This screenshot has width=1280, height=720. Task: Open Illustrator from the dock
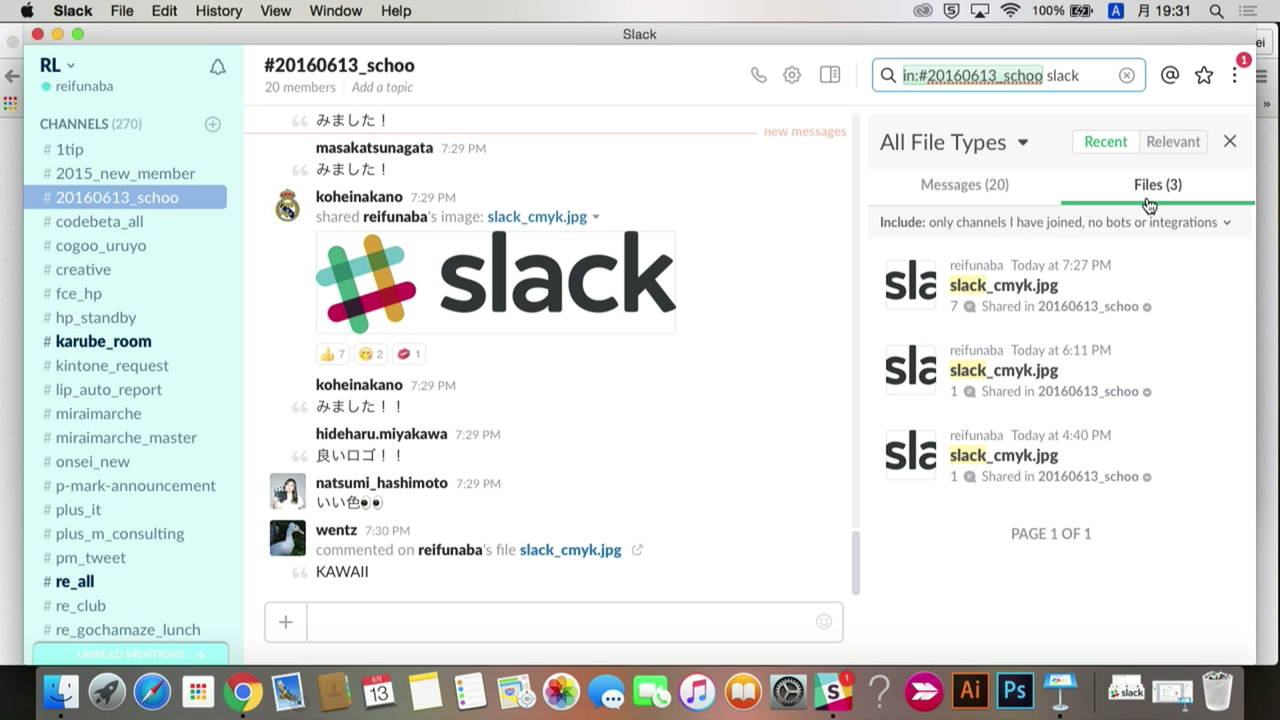point(969,691)
